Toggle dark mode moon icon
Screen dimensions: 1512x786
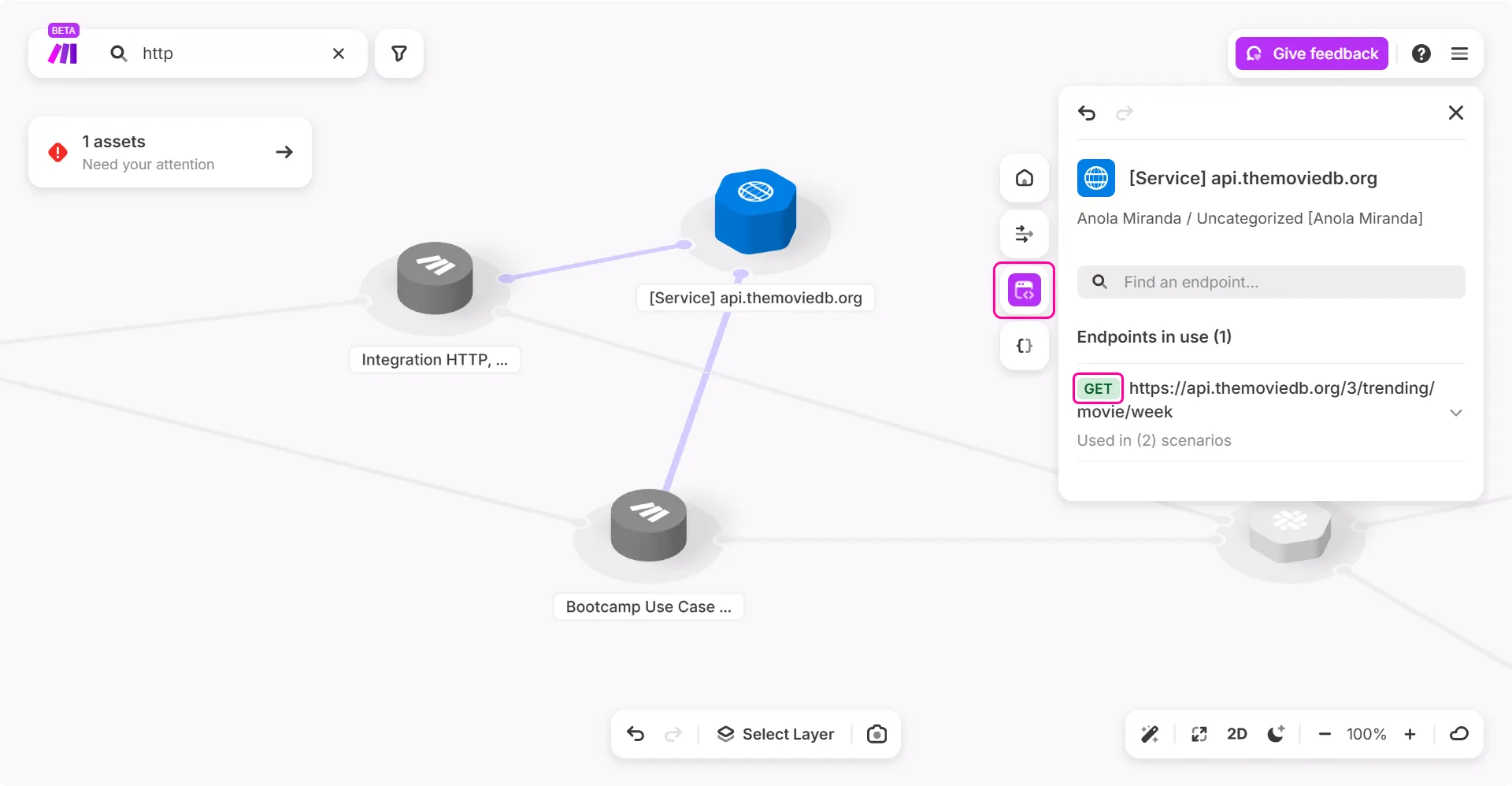[x=1276, y=734]
